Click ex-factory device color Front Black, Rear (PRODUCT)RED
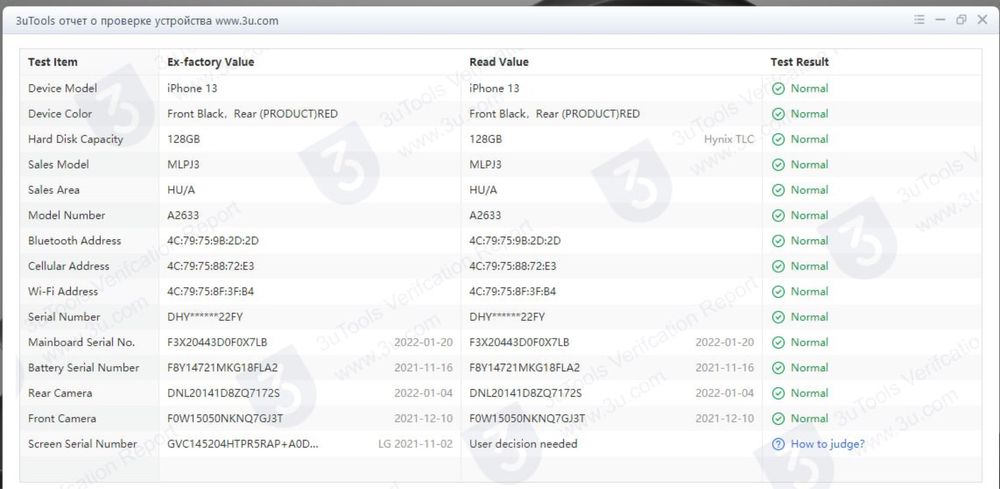Screen dimensions: 1000x489 (253, 113)
